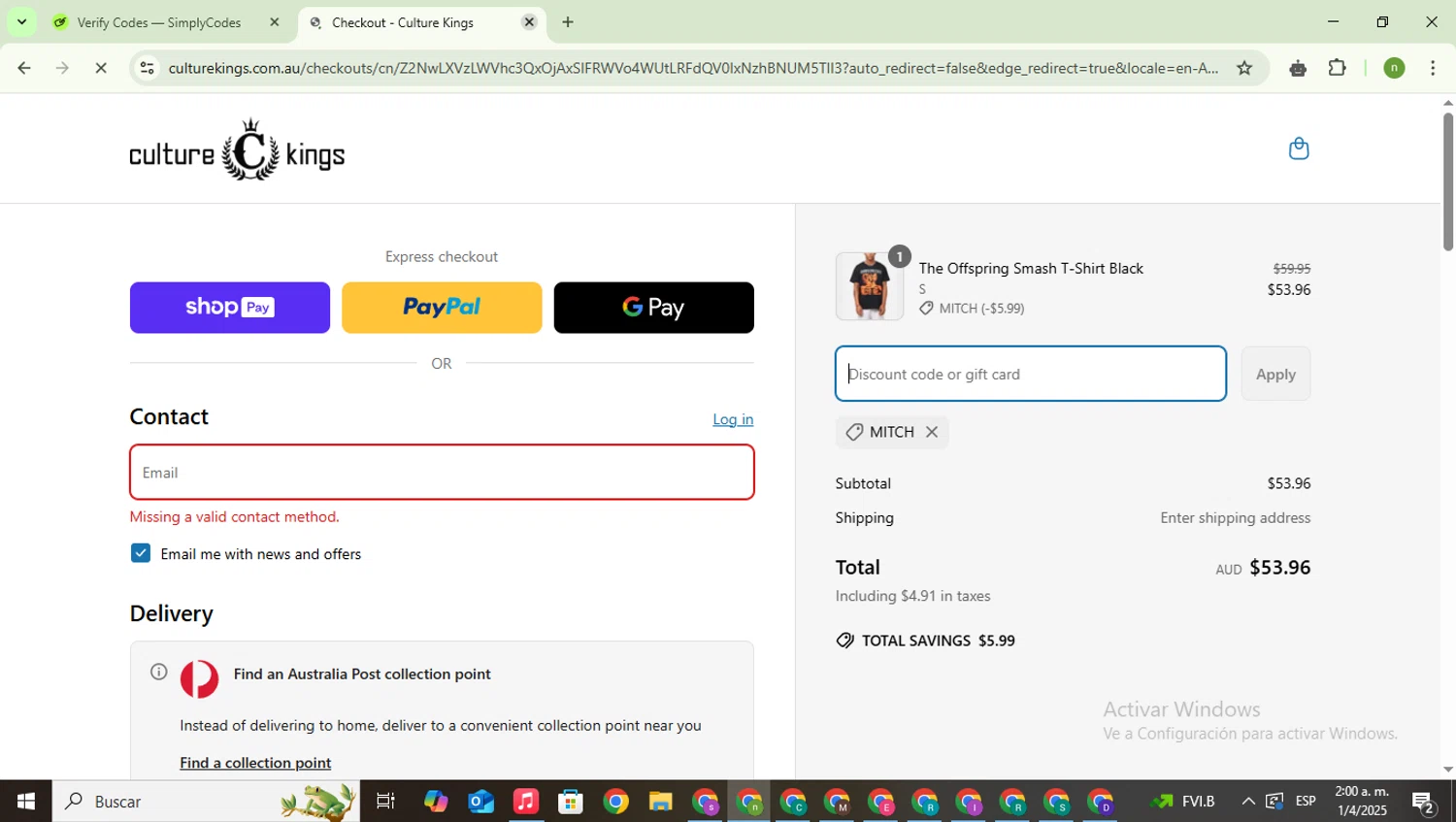Image resolution: width=1456 pixels, height=822 pixels.
Task: Stop loading the page
Action: coord(101,68)
